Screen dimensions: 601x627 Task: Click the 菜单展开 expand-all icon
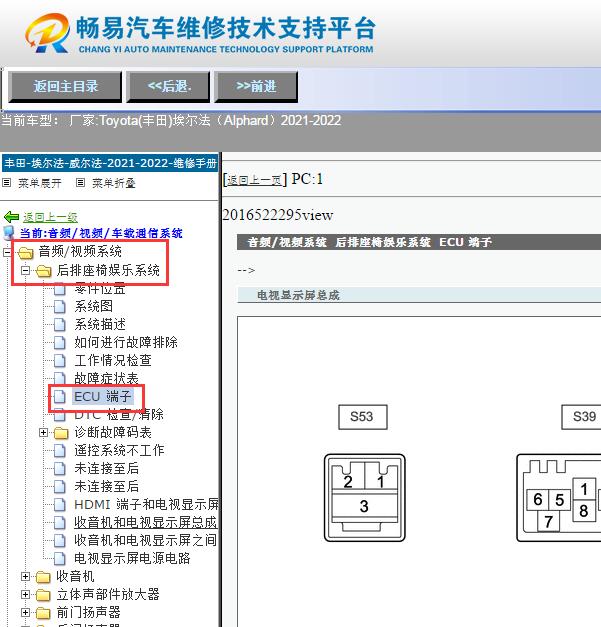6,183
